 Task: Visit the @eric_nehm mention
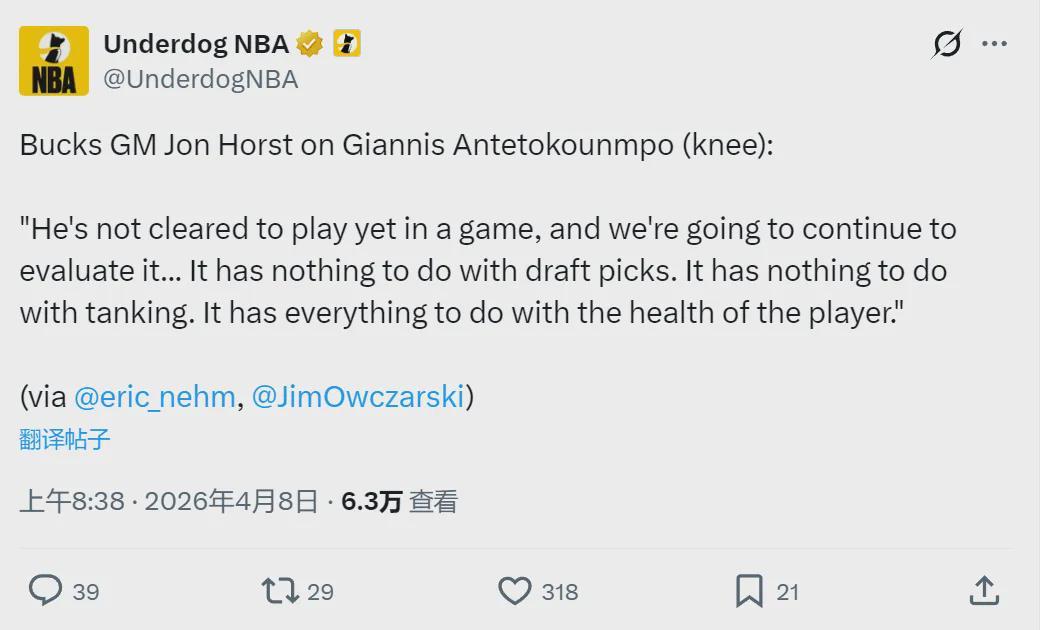click(155, 397)
